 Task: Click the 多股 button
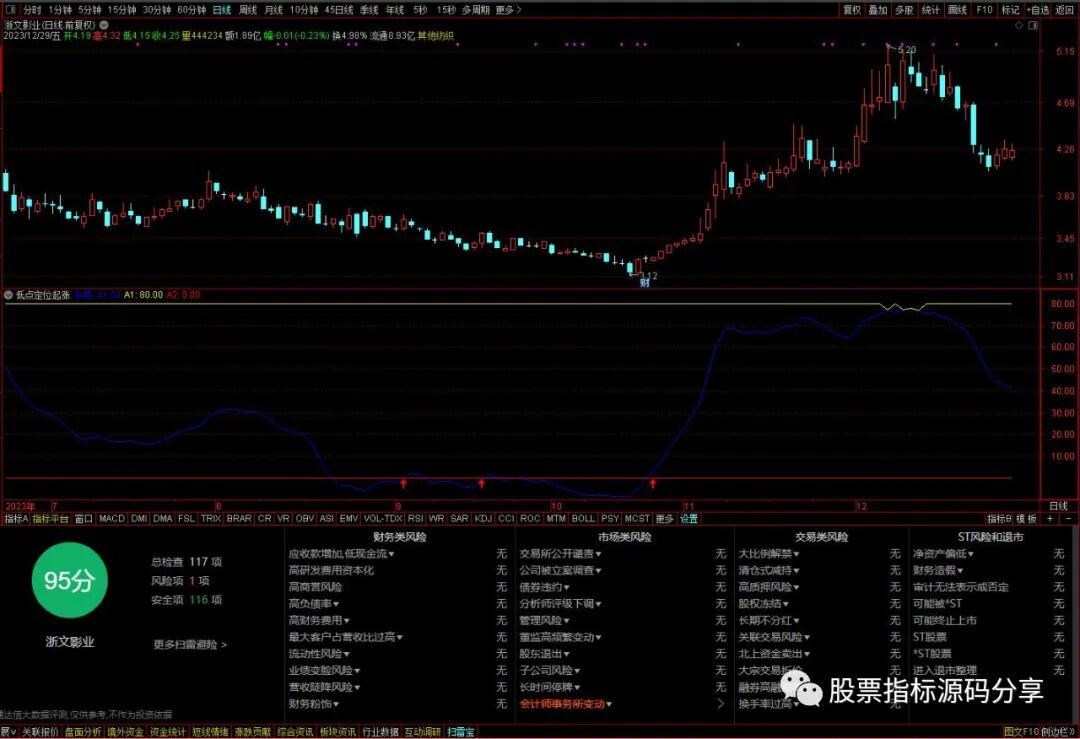point(904,10)
